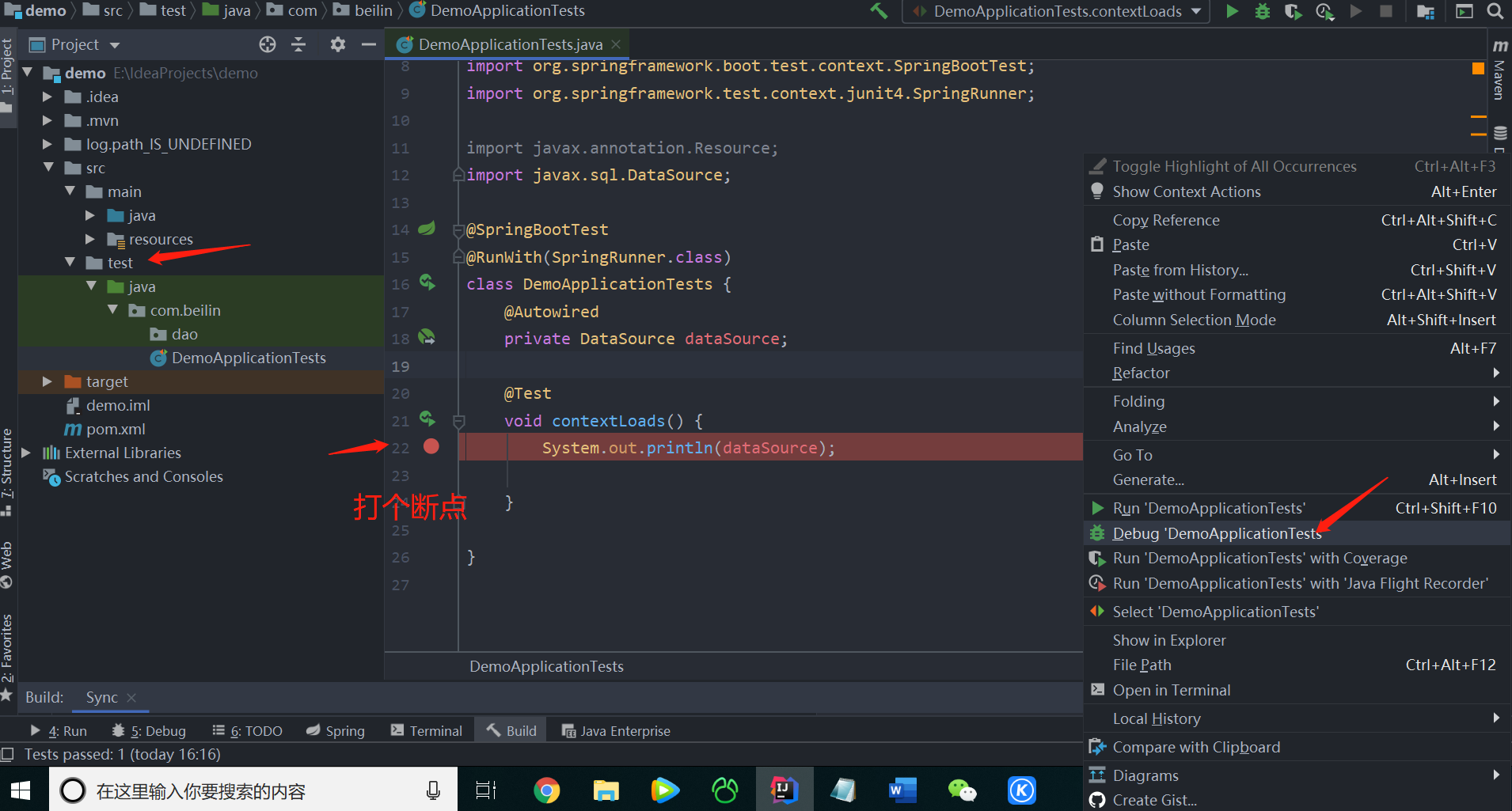Image resolution: width=1512 pixels, height=811 pixels.
Task: Open the 4: Run tool window
Action: pos(59,730)
